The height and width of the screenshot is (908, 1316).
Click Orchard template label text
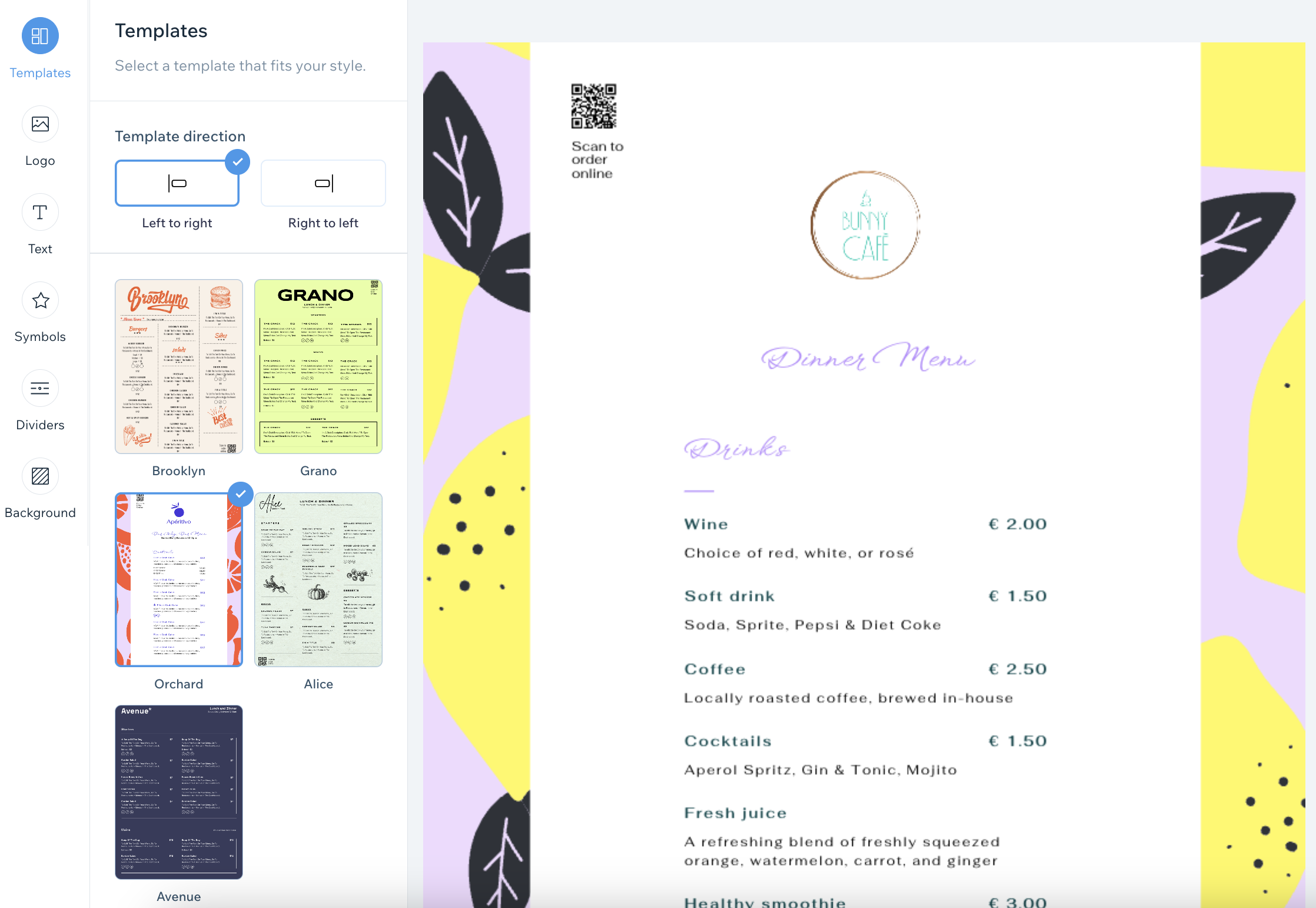pos(178,684)
